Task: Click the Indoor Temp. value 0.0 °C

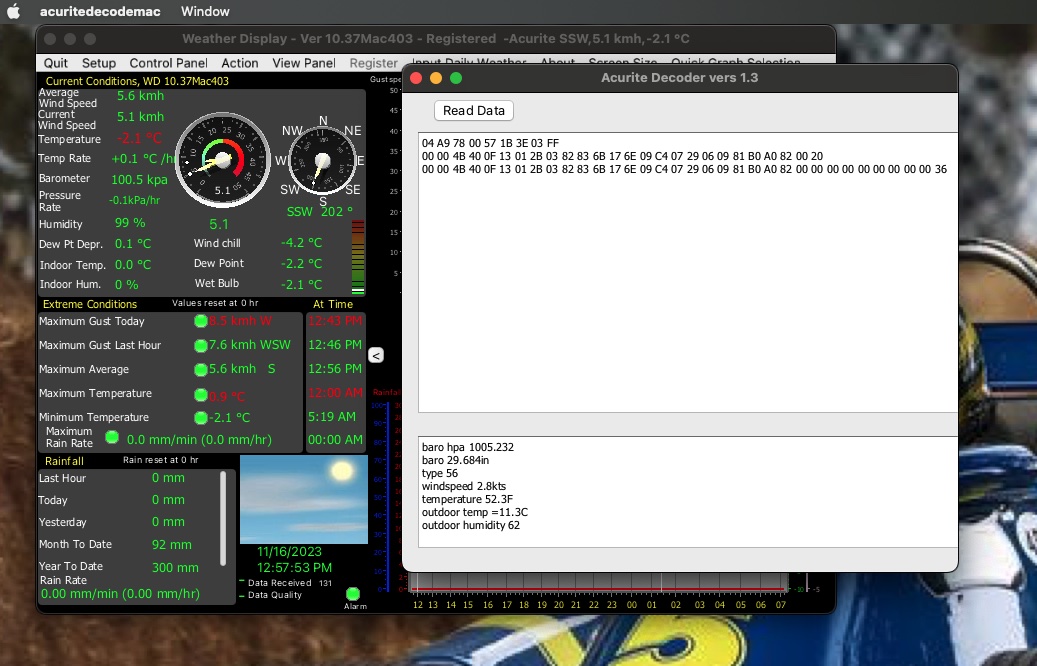Action: tap(133, 265)
